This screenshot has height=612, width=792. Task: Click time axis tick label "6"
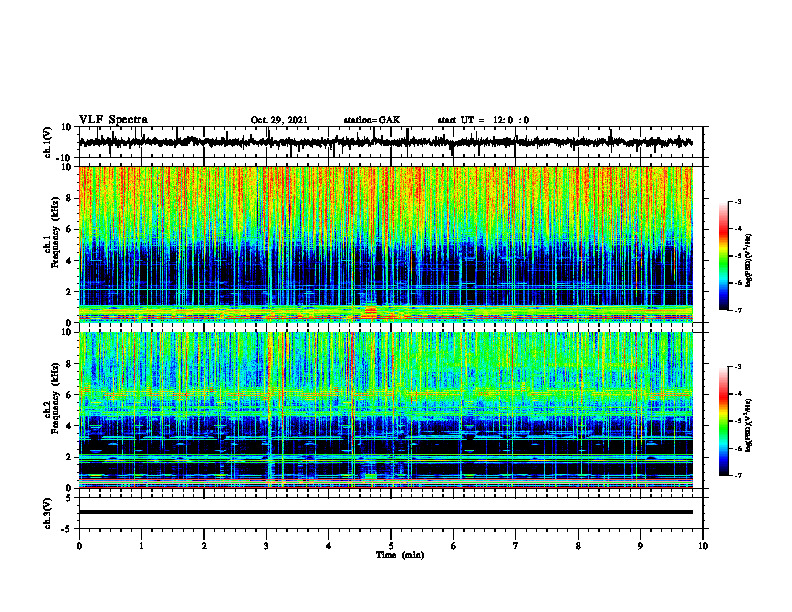click(x=454, y=546)
